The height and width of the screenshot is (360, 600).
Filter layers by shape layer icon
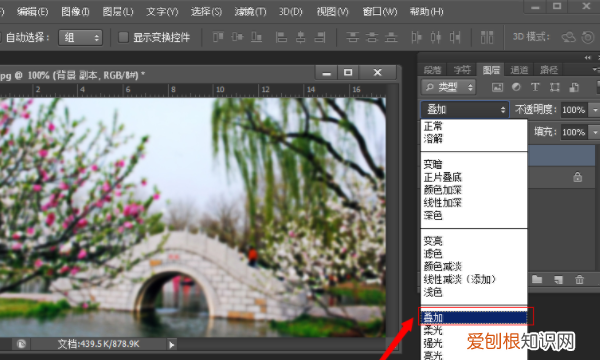[554, 87]
